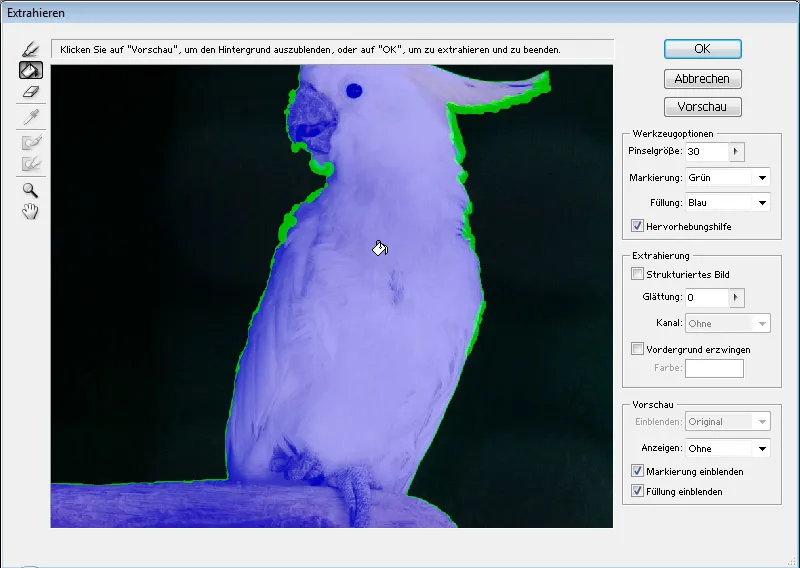Enable the Strukturiertes Bild checkbox
The width and height of the screenshot is (800, 568).
click(x=637, y=274)
